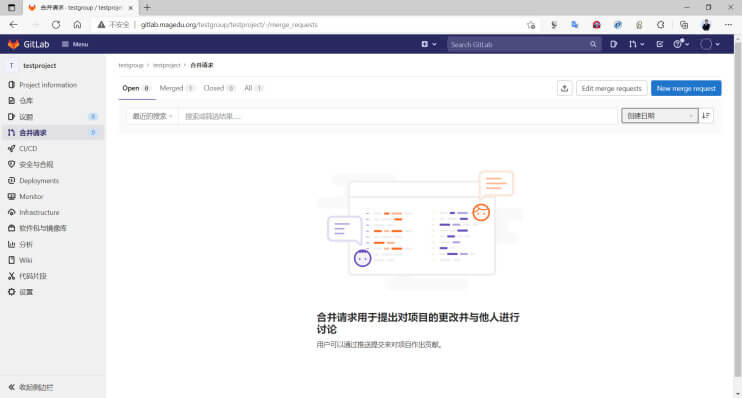Toggle sort direction button

coord(706,116)
